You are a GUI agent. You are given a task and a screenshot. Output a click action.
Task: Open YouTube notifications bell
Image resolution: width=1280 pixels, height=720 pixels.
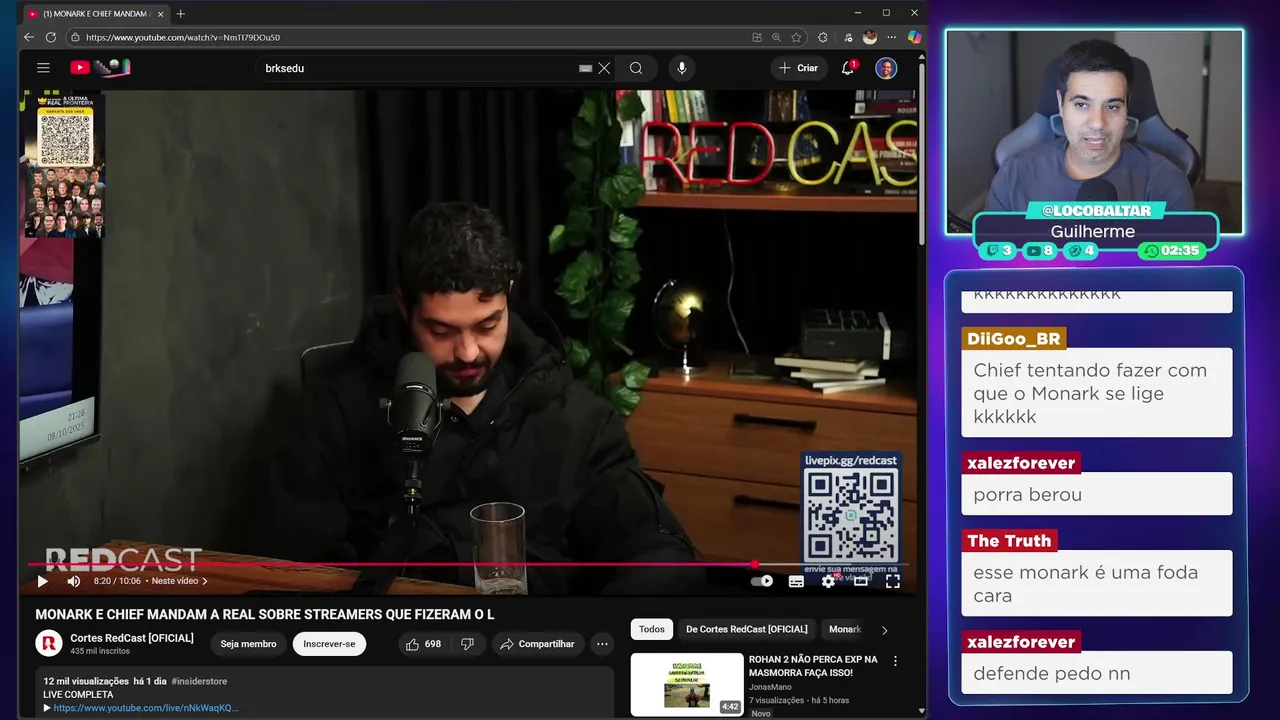(x=848, y=68)
